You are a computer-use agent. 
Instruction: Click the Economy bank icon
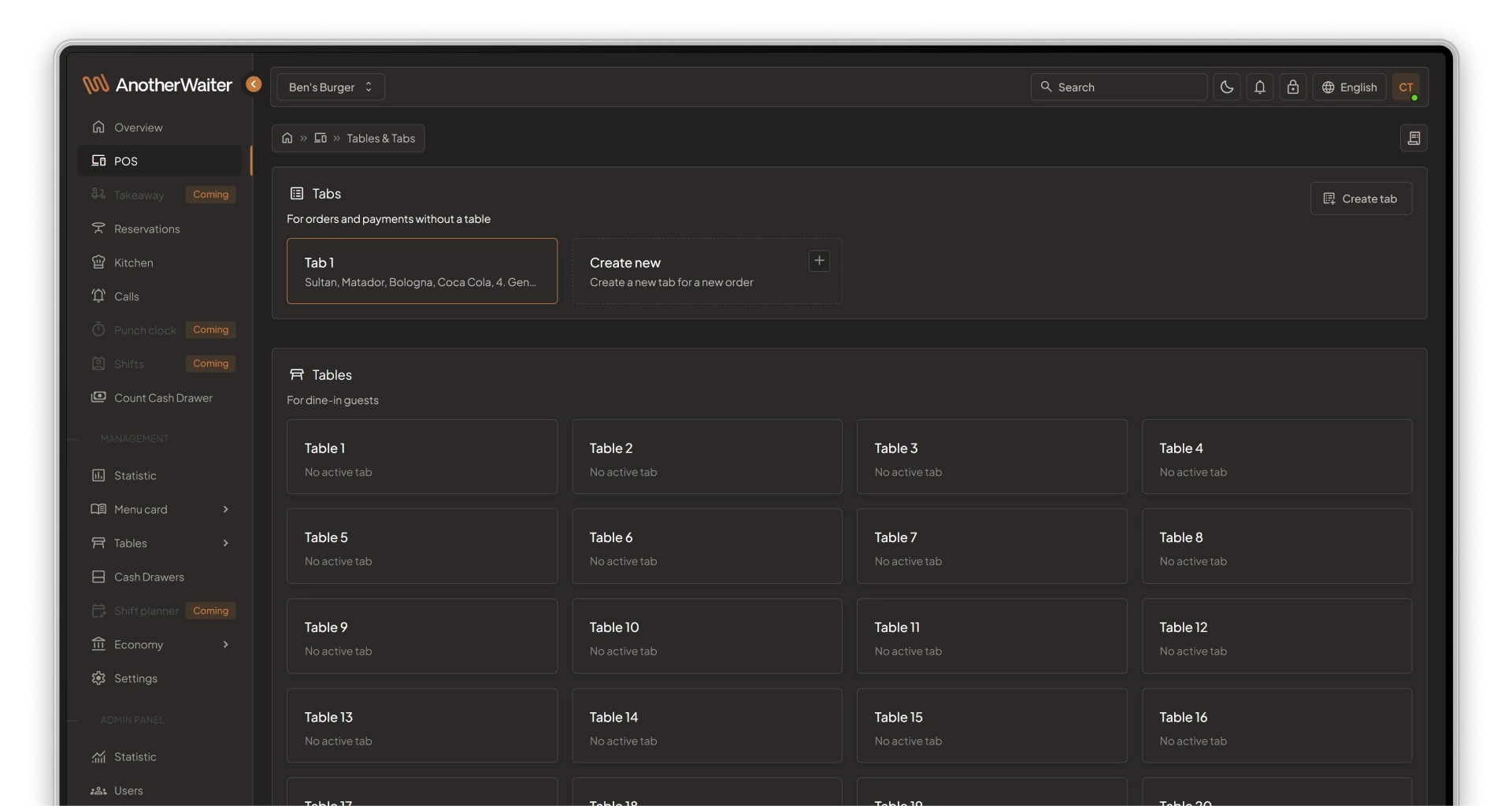[x=98, y=644]
